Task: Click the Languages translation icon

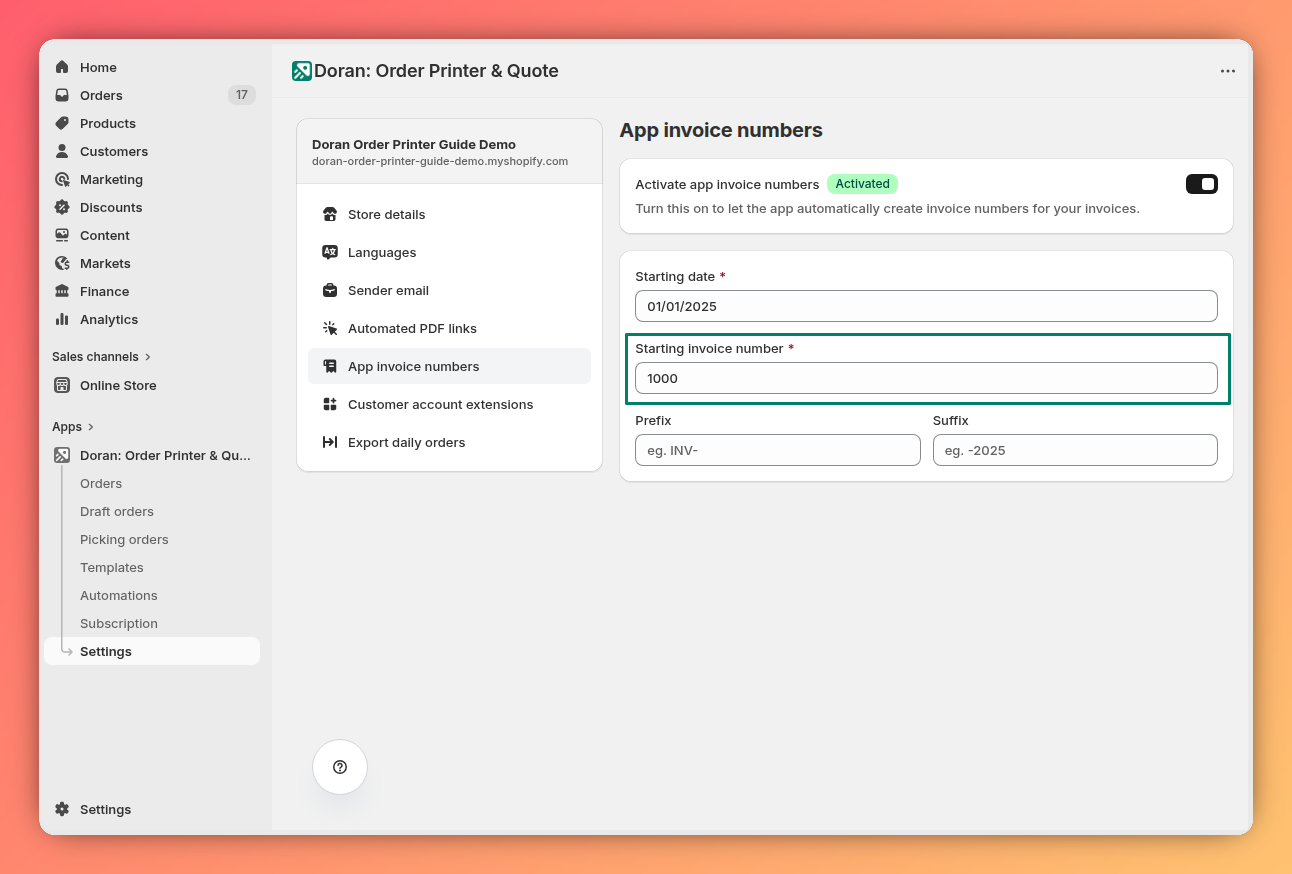Action: tap(330, 252)
